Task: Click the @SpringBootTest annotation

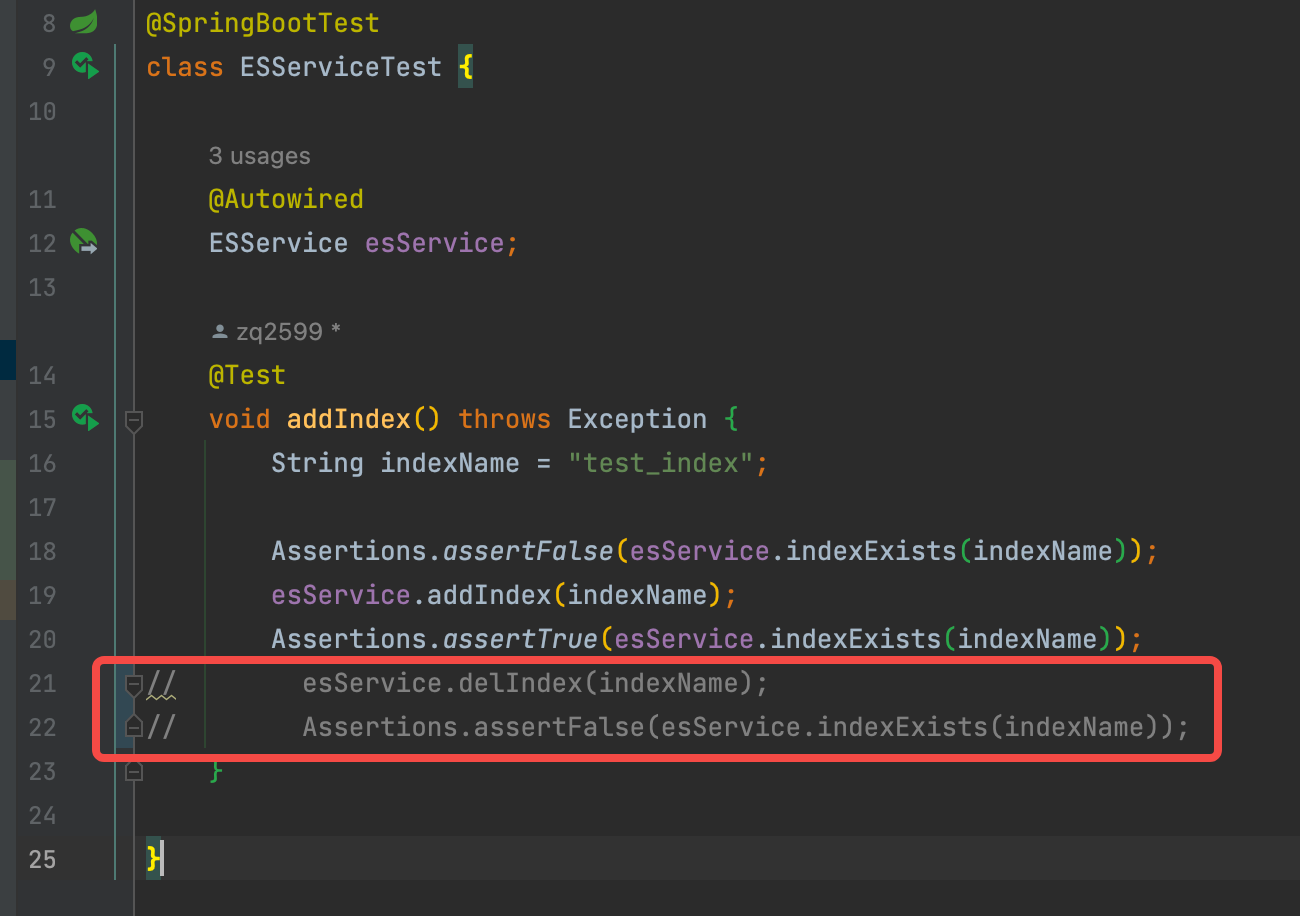Action: [x=264, y=22]
